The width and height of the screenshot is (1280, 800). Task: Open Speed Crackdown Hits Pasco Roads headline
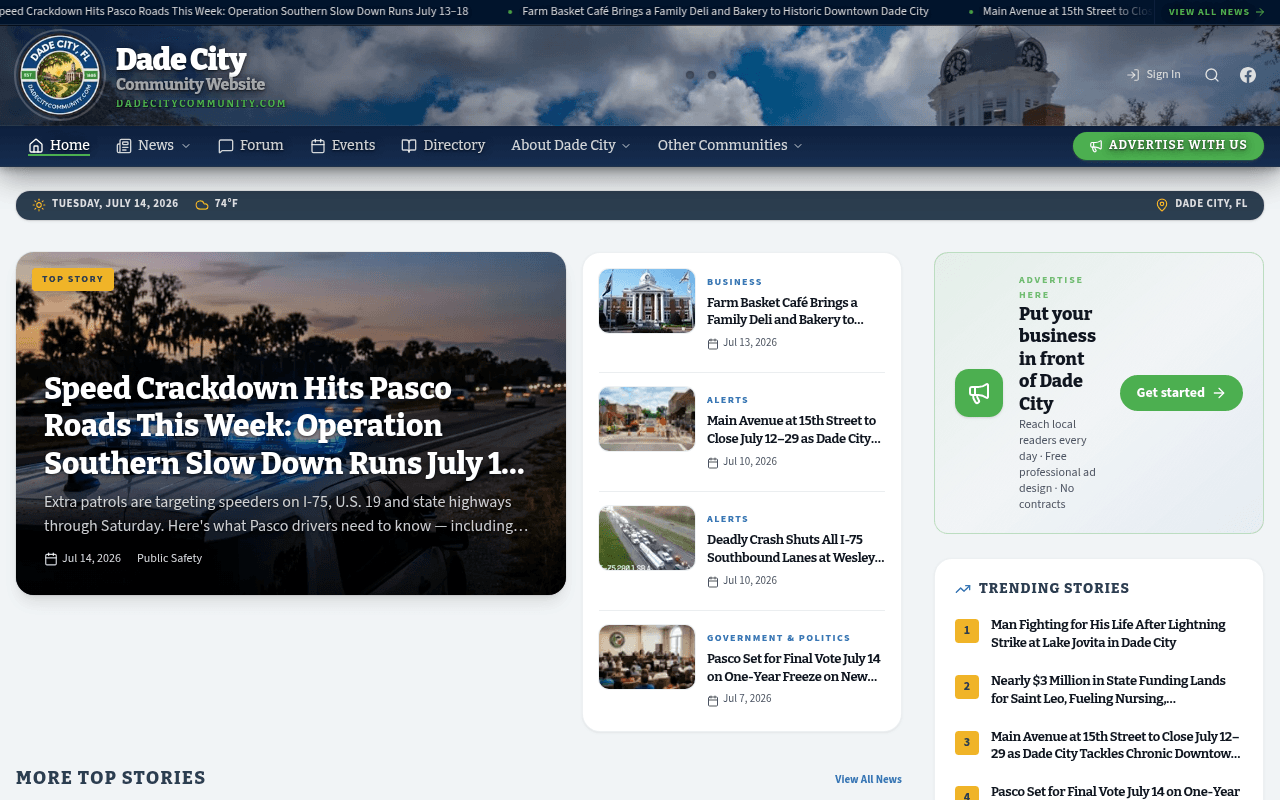284,426
